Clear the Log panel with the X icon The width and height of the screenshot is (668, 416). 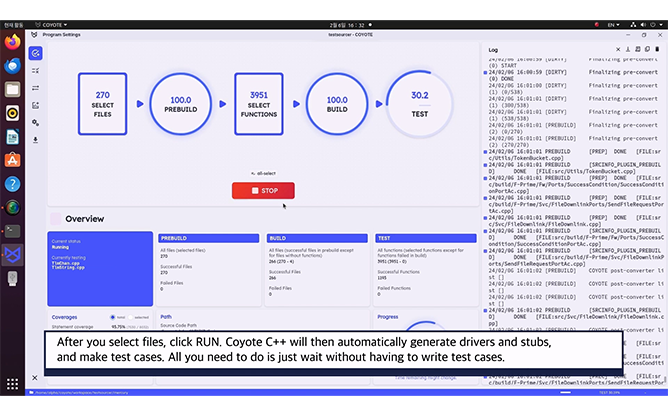(x=618, y=49)
